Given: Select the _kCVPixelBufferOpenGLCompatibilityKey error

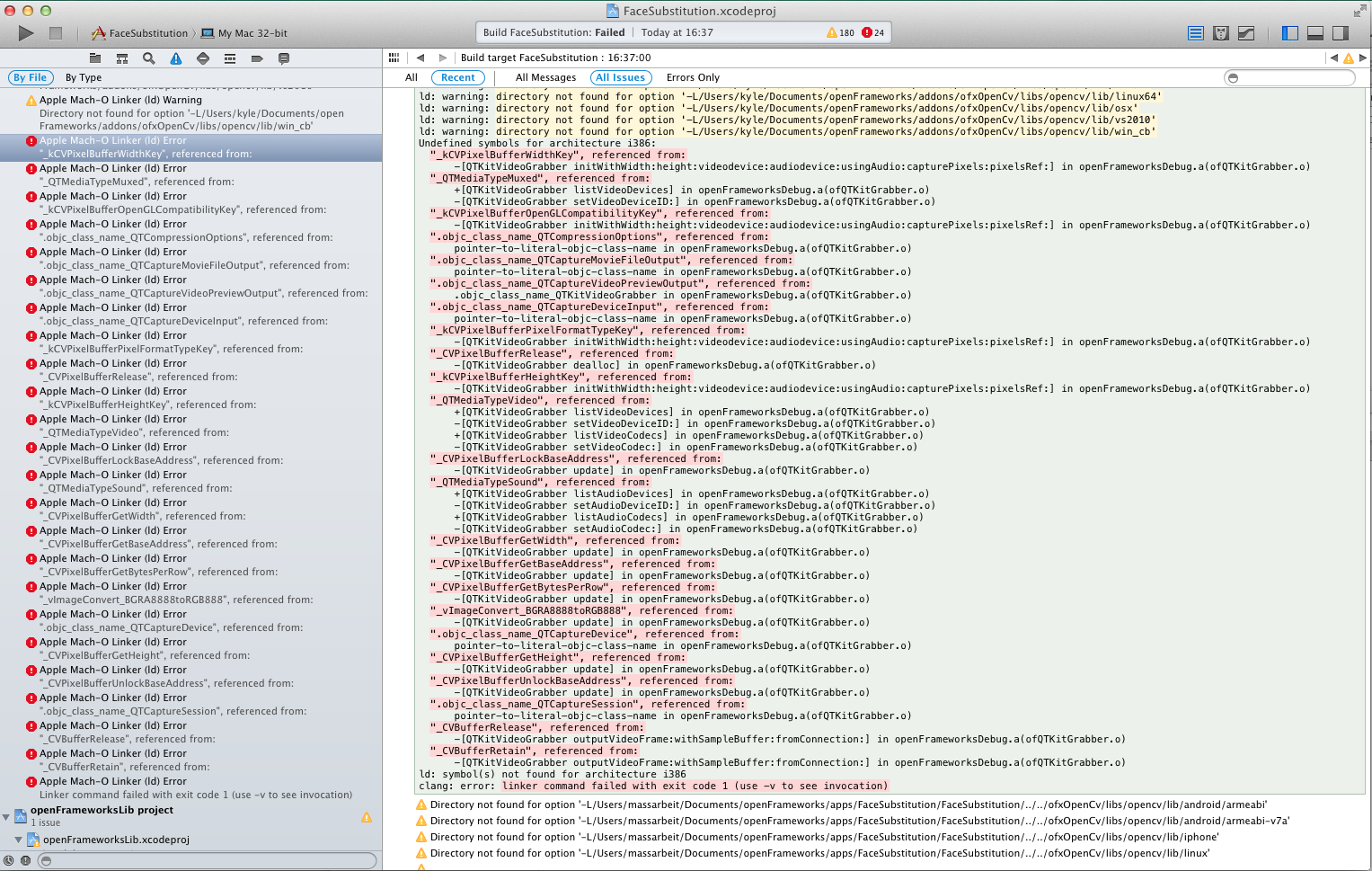Looking at the screenshot, I should (x=190, y=203).
